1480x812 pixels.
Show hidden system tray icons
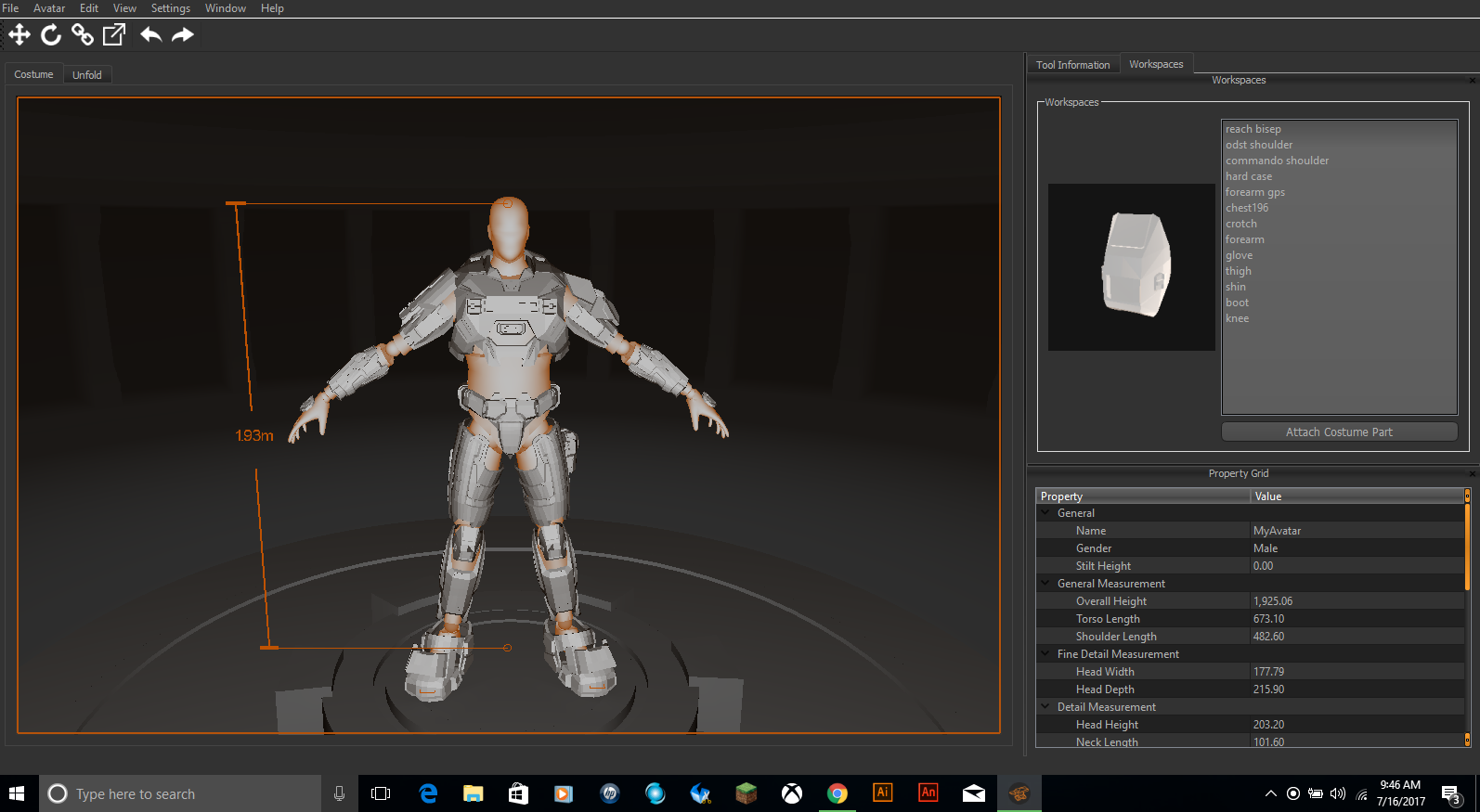point(1270,793)
